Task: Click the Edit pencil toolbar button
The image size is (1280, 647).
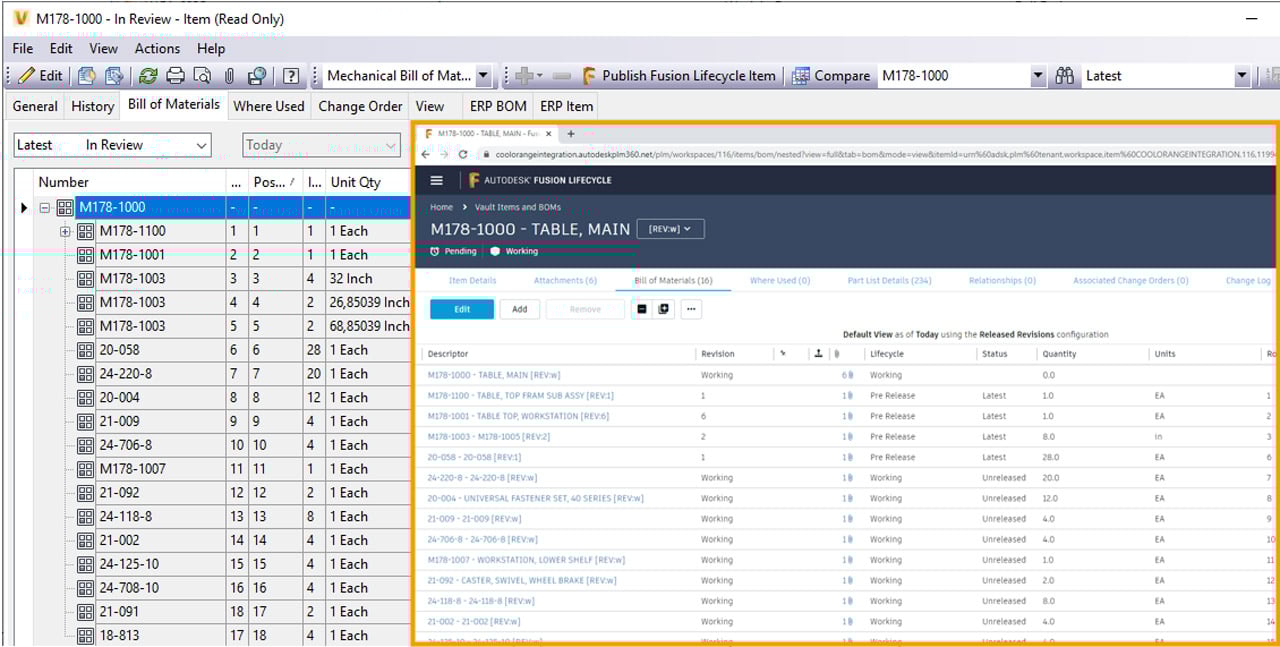Action: click(x=40, y=76)
